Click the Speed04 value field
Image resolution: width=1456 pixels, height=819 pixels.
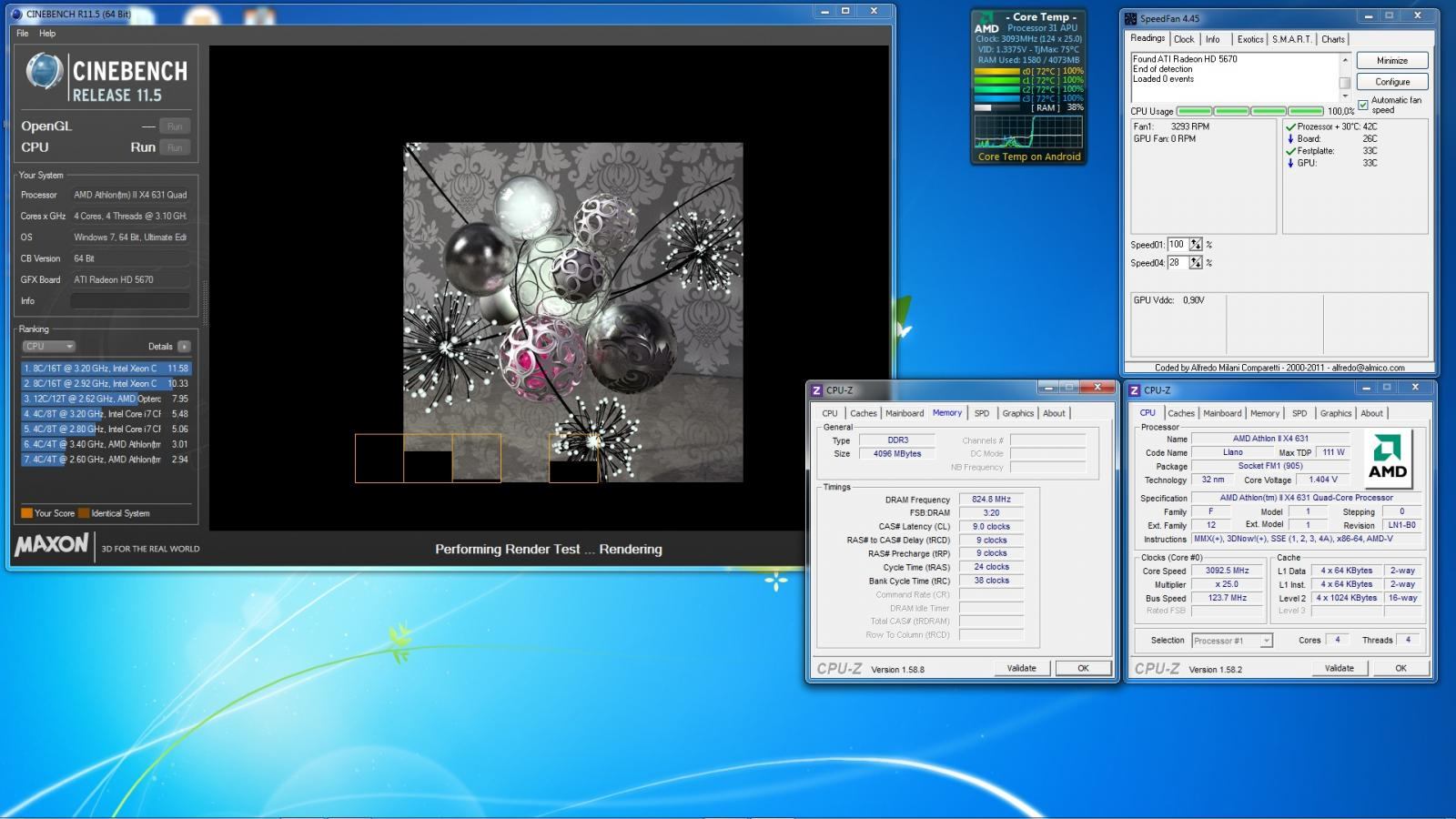1178,263
